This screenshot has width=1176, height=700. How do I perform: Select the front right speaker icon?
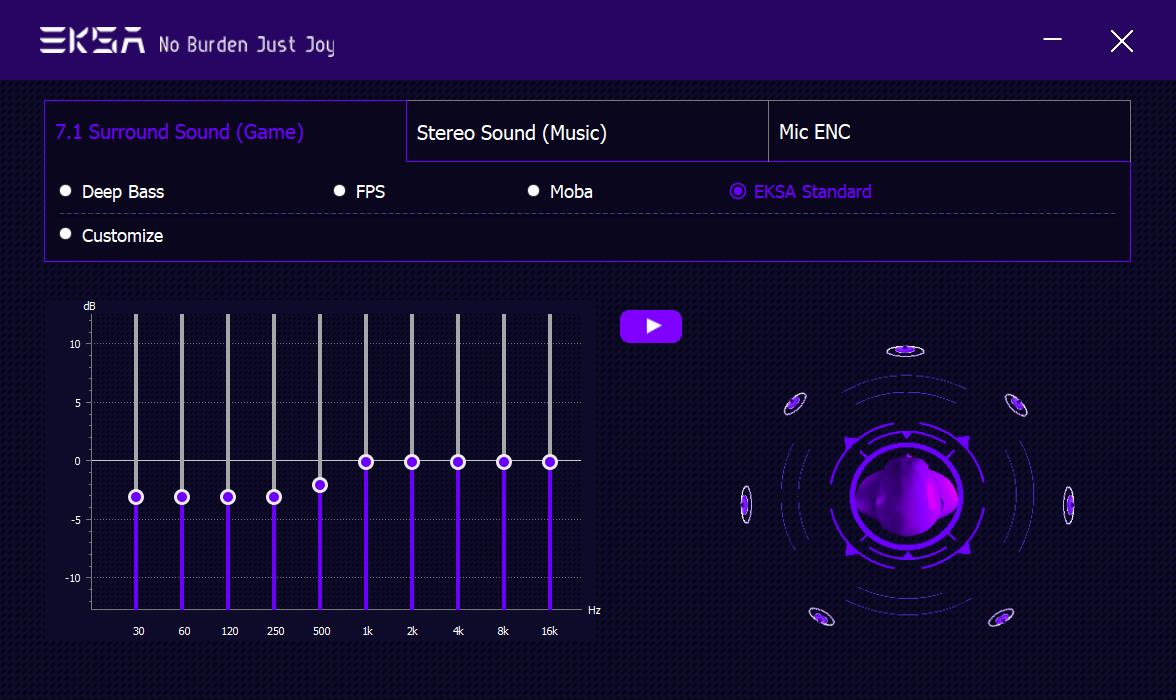1017,404
